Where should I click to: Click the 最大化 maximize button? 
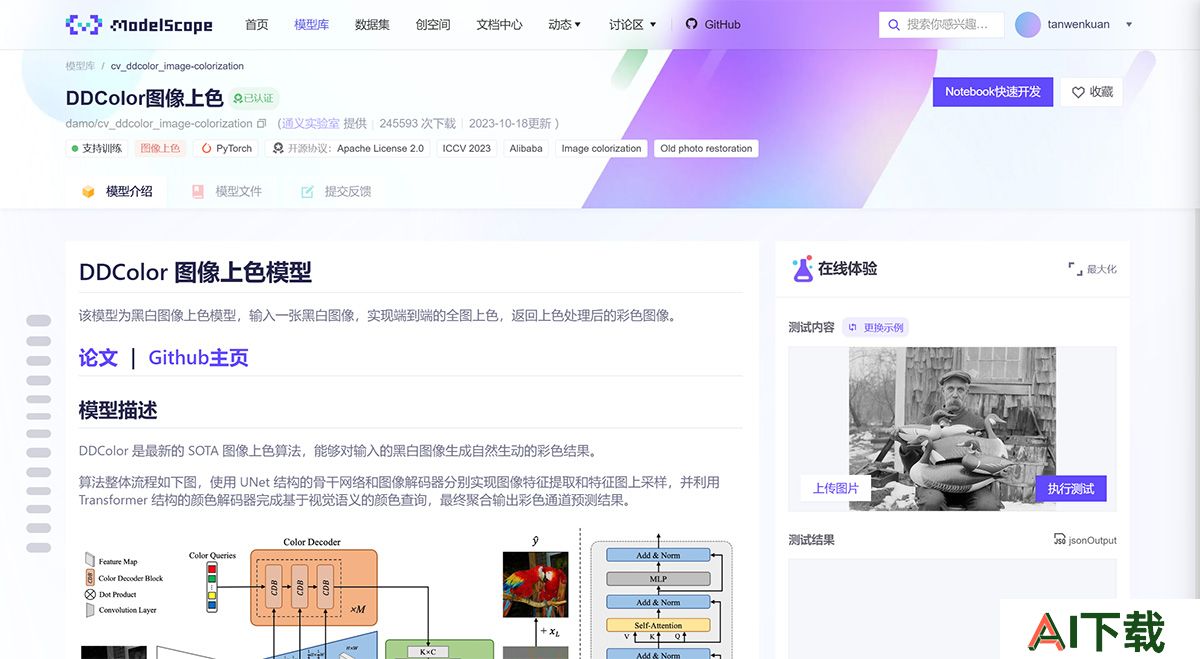1092,269
